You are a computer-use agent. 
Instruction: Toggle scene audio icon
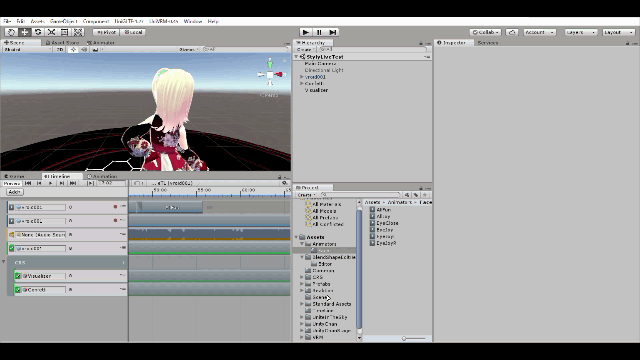tap(84, 49)
